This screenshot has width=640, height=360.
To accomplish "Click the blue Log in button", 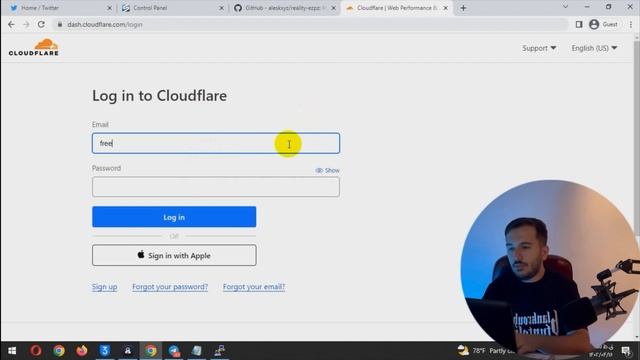I will pos(174,217).
